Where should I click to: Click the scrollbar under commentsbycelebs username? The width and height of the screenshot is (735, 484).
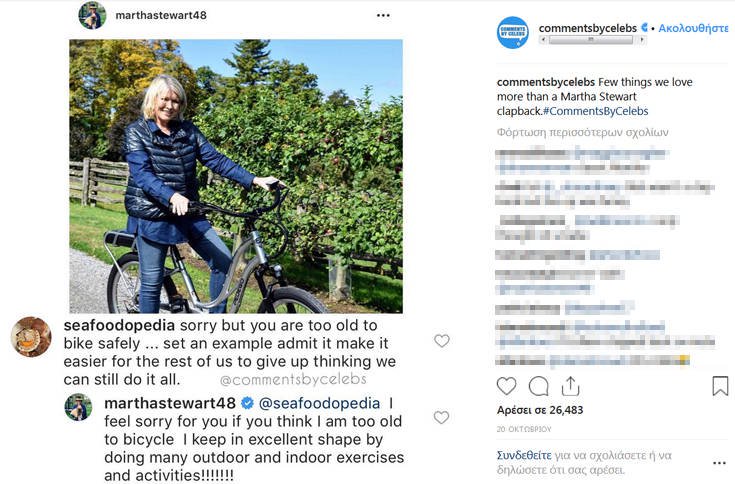[592, 40]
